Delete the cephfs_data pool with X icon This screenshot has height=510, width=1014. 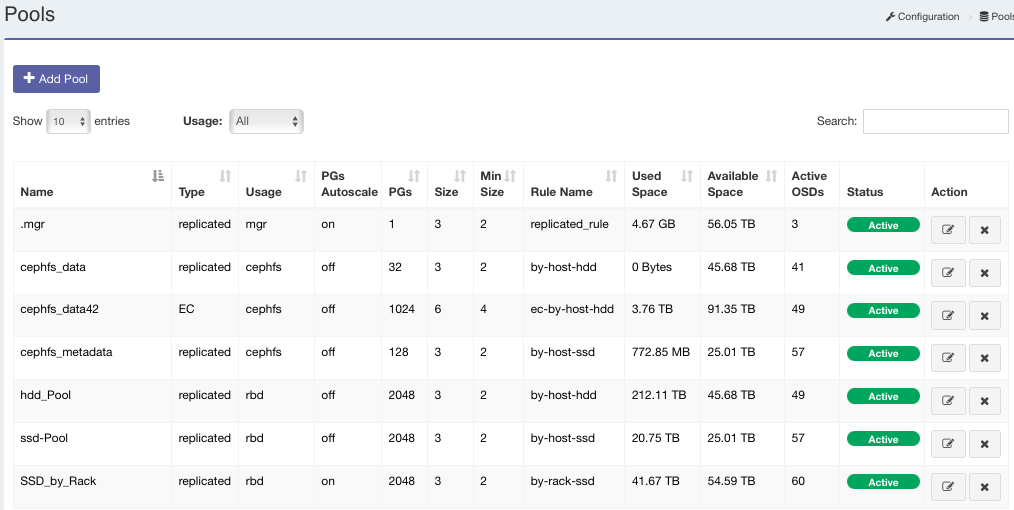pyautogui.click(x=984, y=273)
